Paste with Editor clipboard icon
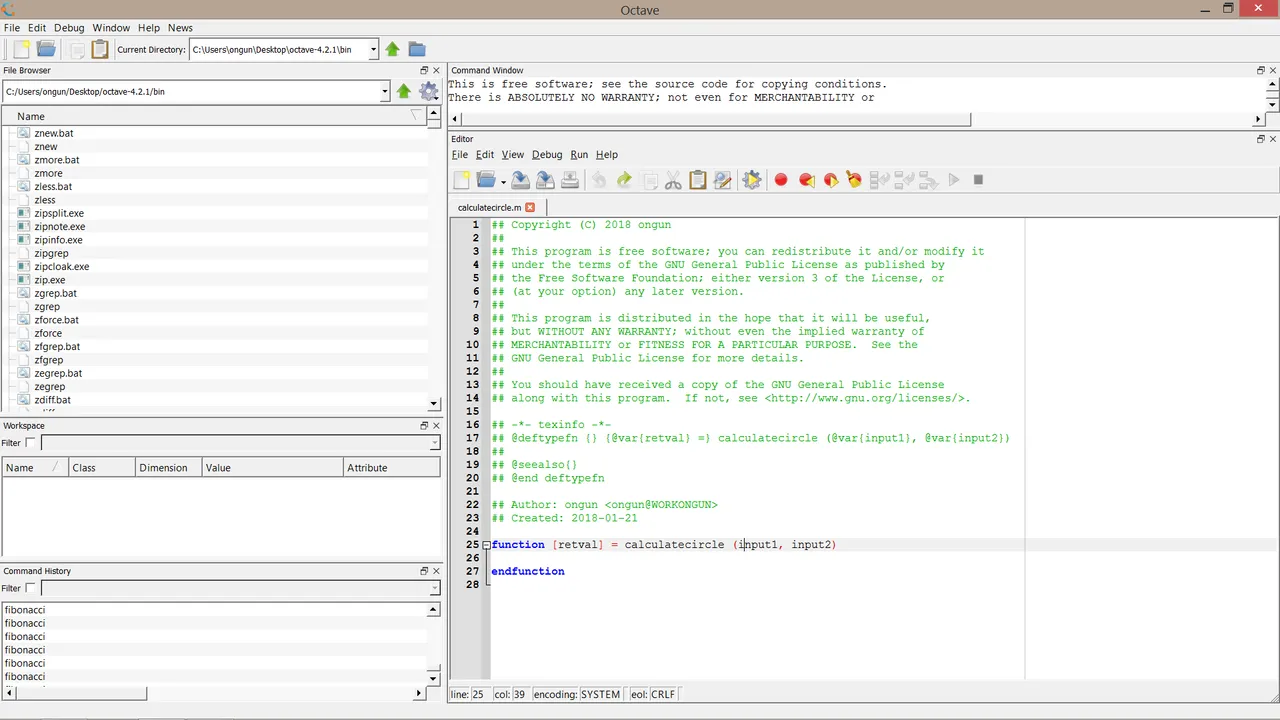 [x=698, y=180]
